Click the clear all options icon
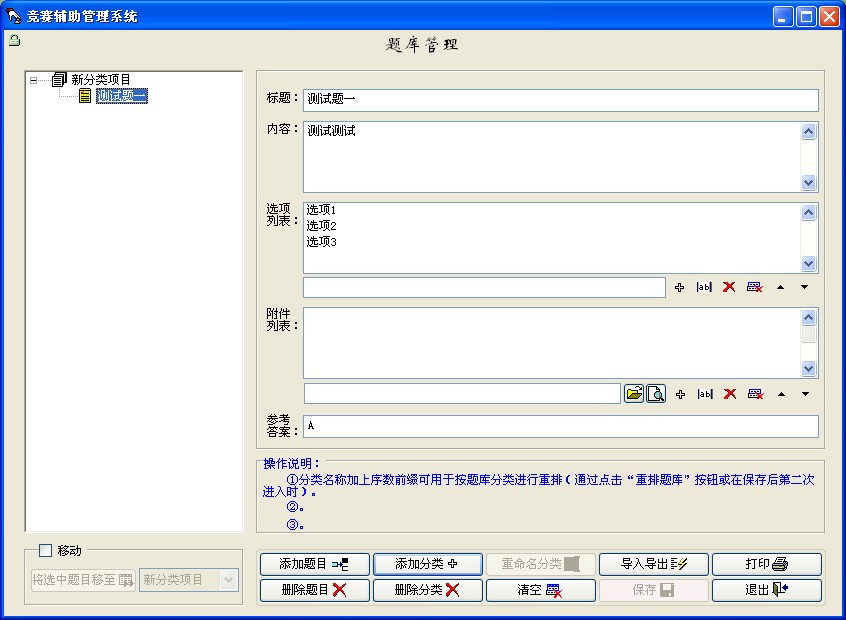Viewport: 846px width, 620px height. (755, 287)
